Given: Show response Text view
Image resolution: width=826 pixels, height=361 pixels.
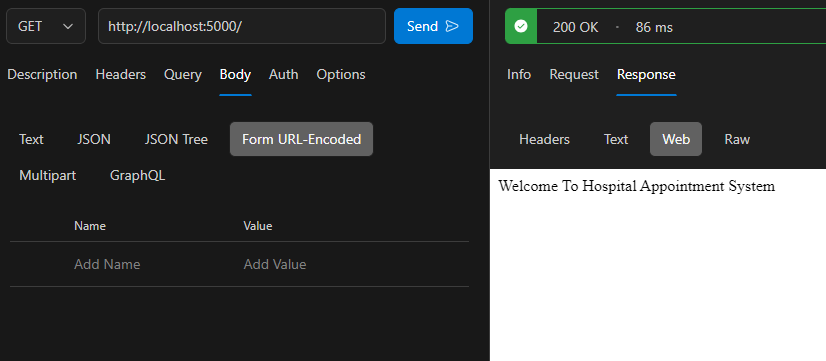Looking at the screenshot, I should (616, 139).
